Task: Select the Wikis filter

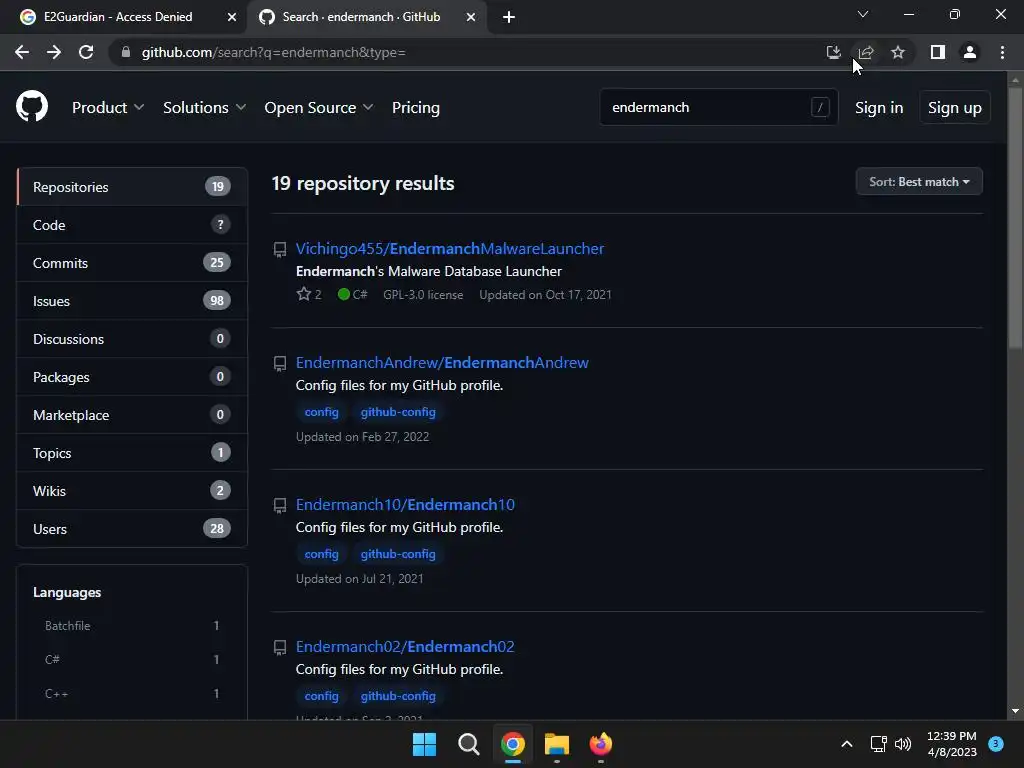Action: pos(132,490)
